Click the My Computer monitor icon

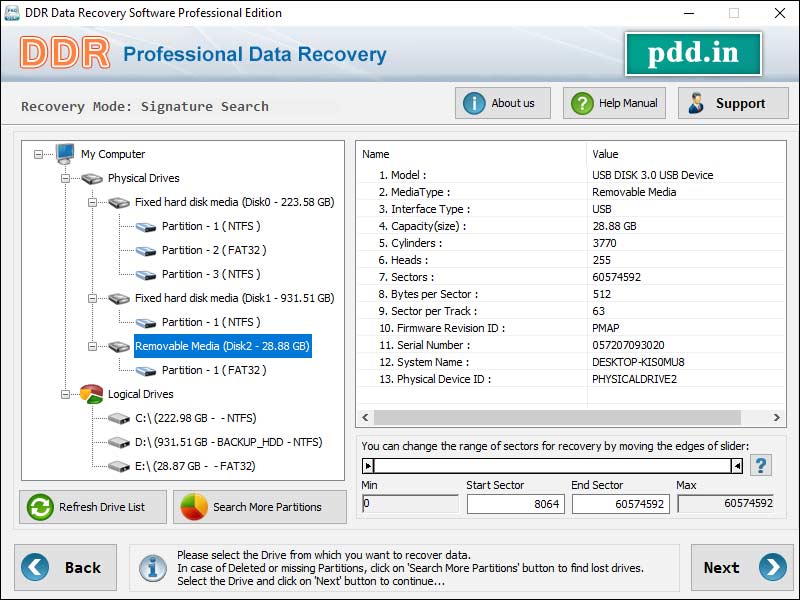(x=65, y=154)
